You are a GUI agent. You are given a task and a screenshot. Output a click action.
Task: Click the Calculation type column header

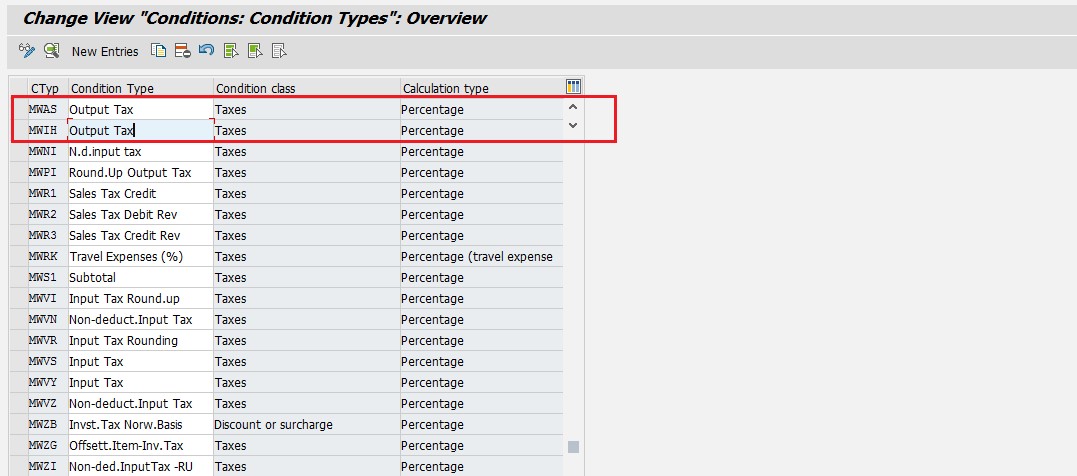pyautogui.click(x=480, y=88)
